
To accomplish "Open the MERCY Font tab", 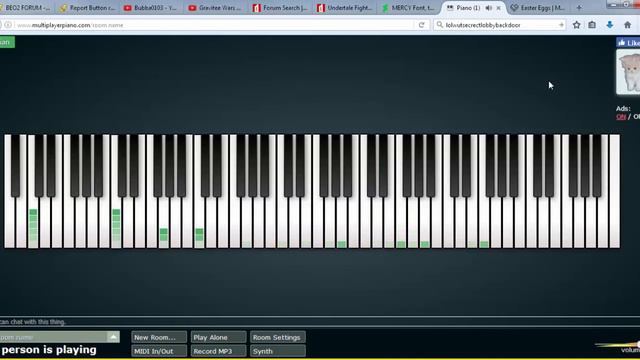I will click(x=409, y=7).
